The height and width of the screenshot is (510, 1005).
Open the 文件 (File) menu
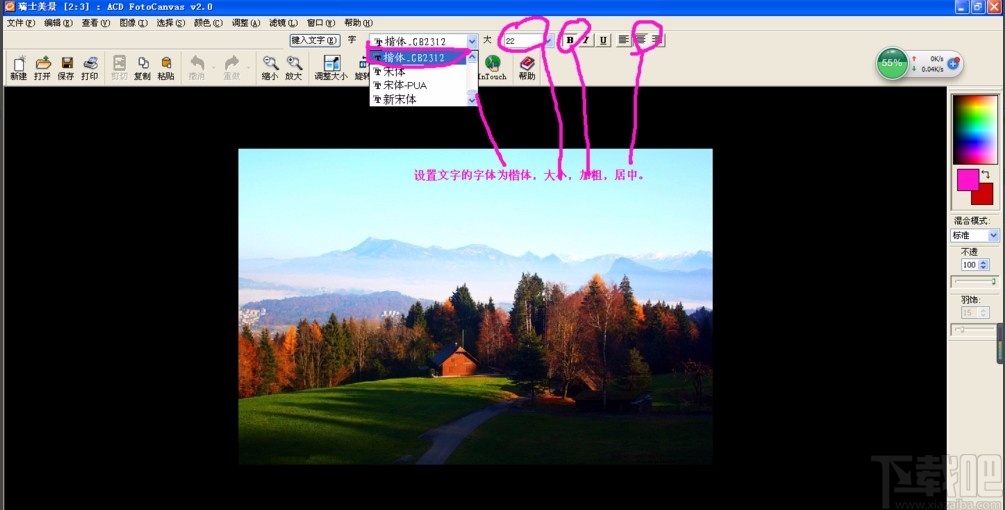point(21,22)
